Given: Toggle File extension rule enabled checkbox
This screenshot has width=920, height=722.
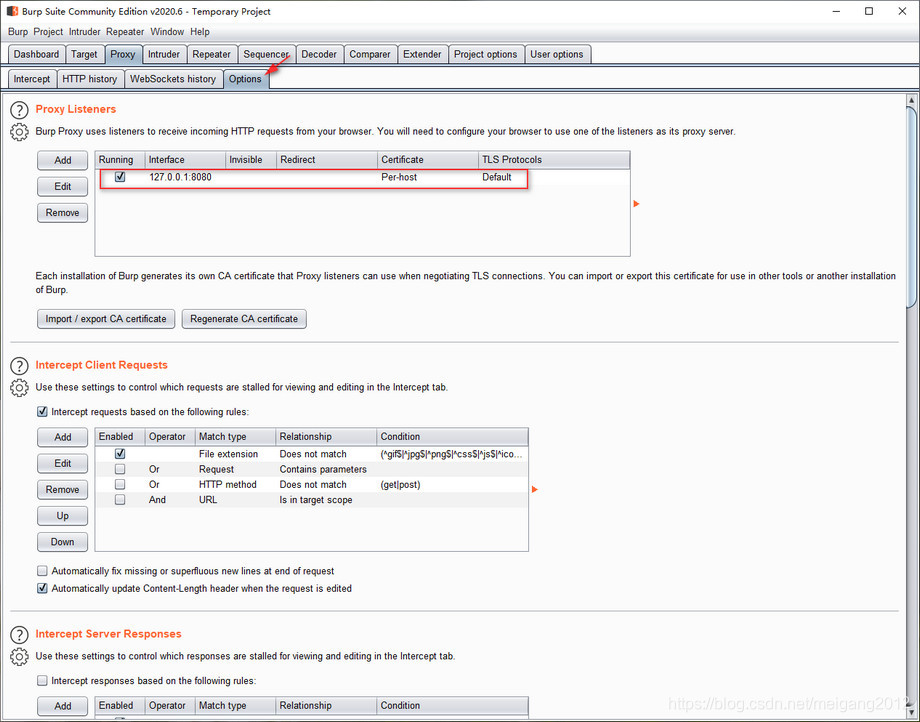Looking at the screenshot, I should [x=120, y=453].
